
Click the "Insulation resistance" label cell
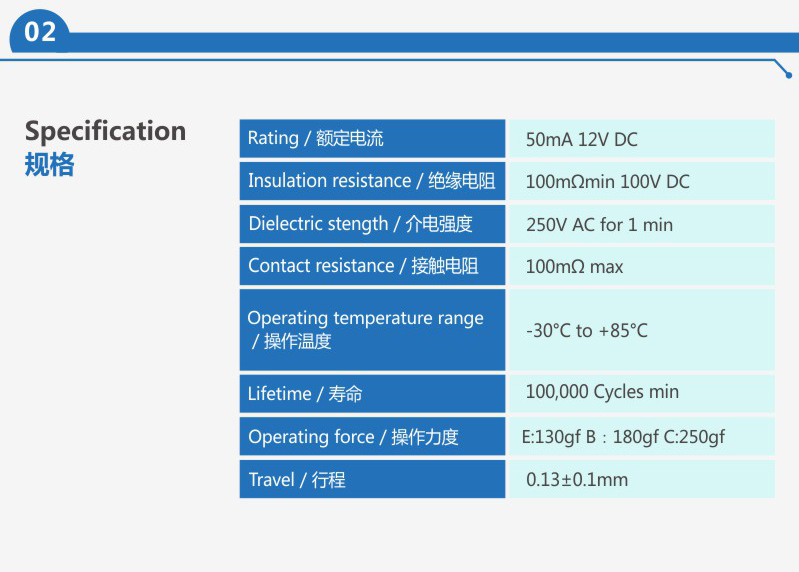[372, 181]
